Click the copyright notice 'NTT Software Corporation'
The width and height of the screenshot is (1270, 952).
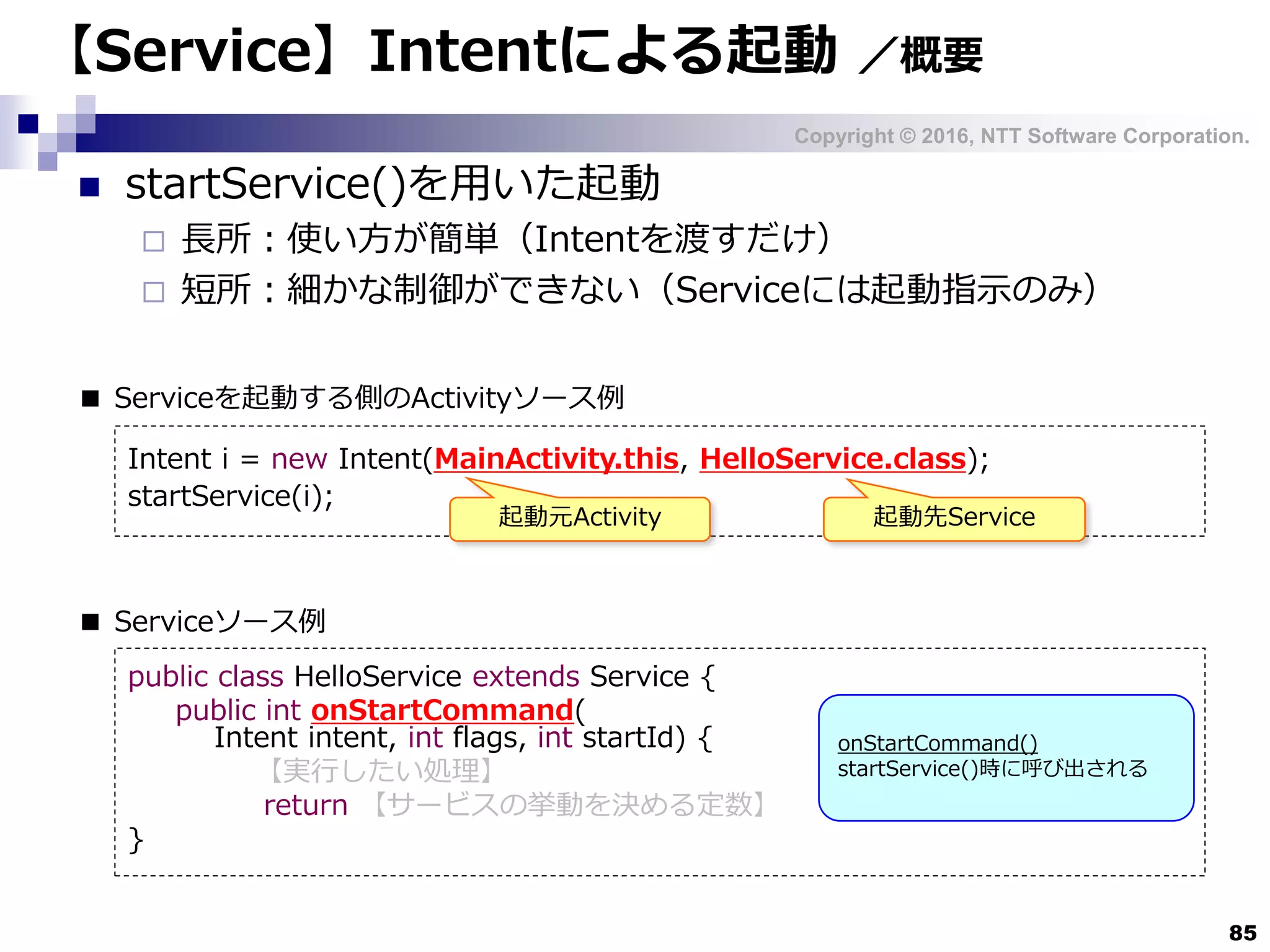coord(1115,136)
